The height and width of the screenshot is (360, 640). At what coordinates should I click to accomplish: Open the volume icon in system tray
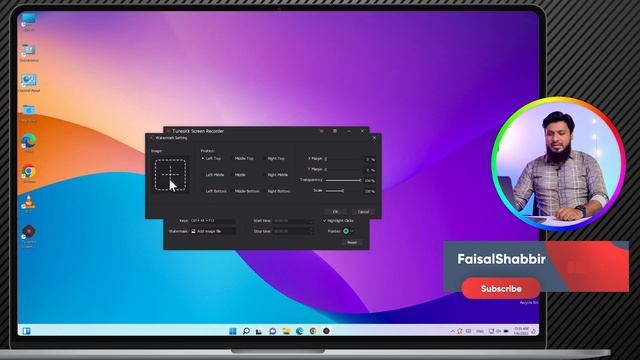[498, 331]
